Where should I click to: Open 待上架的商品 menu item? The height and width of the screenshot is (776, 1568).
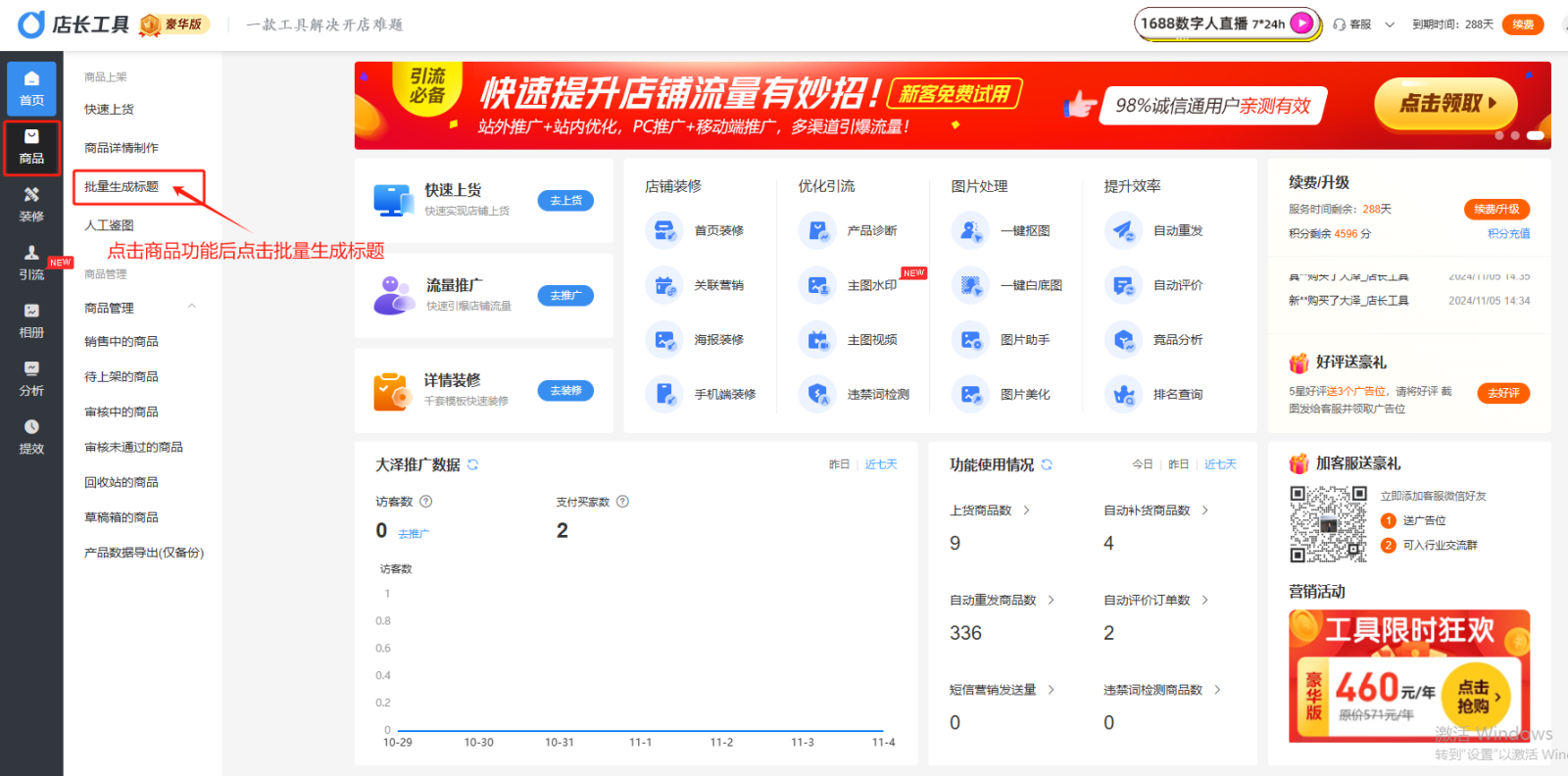[x=122, y=377]
